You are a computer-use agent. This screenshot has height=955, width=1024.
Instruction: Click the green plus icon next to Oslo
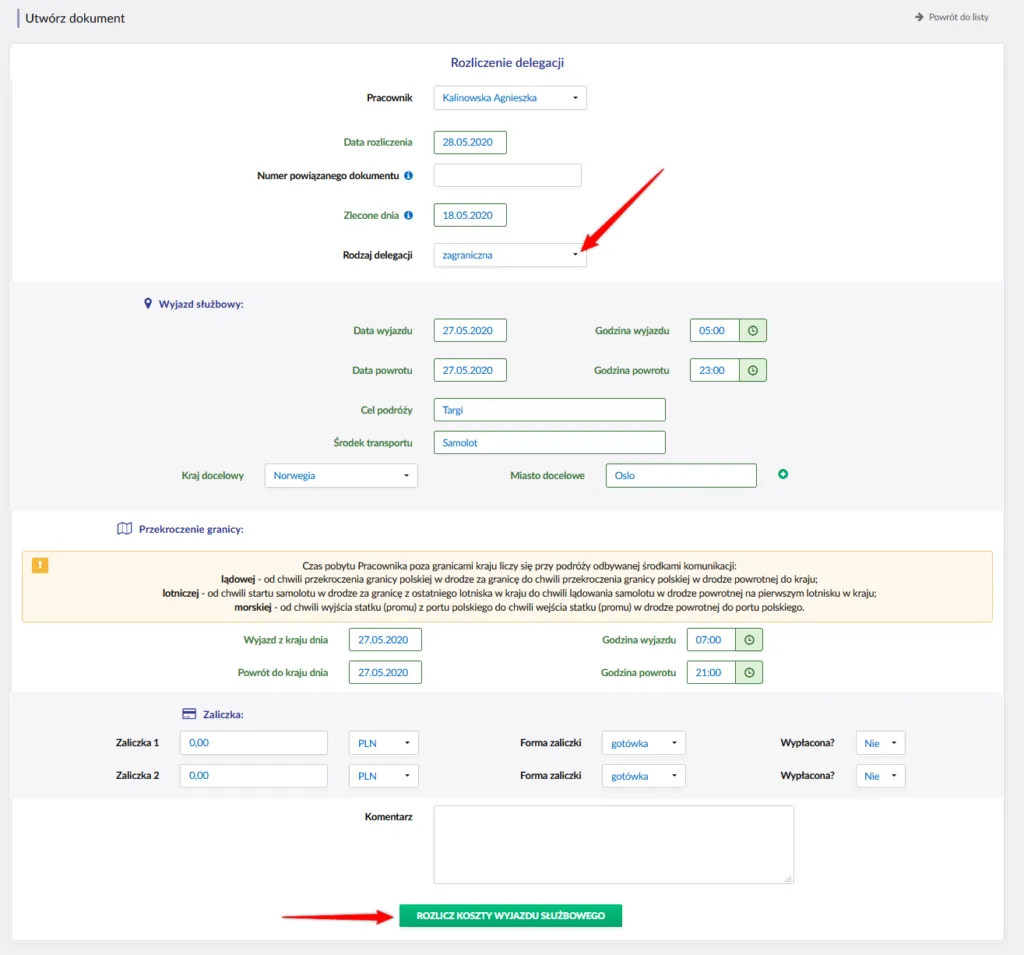[783, 474]
